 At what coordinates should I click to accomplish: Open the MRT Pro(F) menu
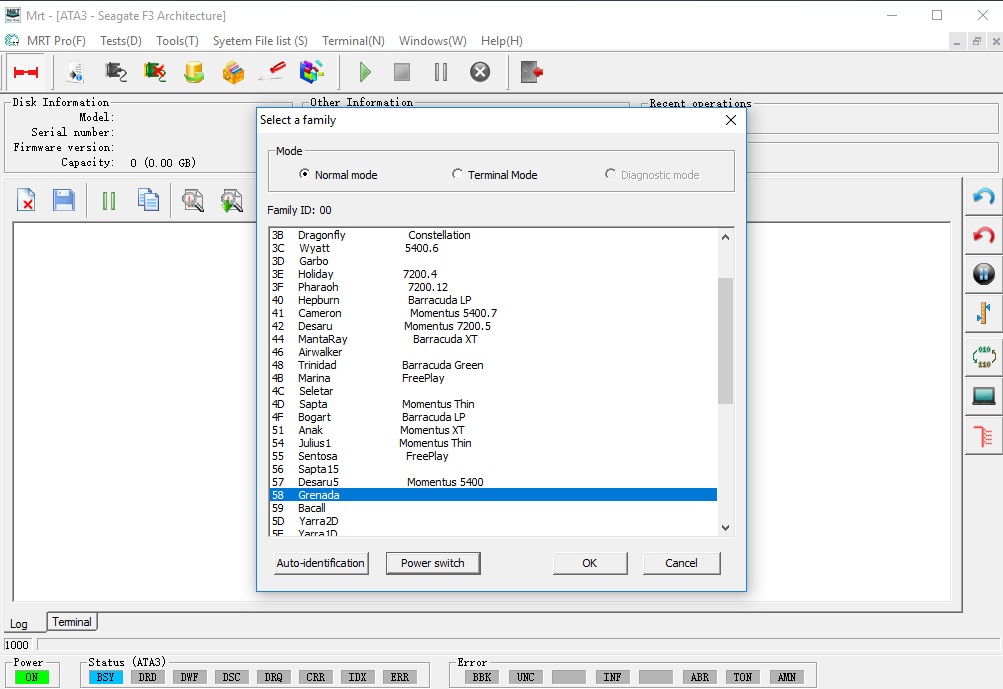pos(56,41)
